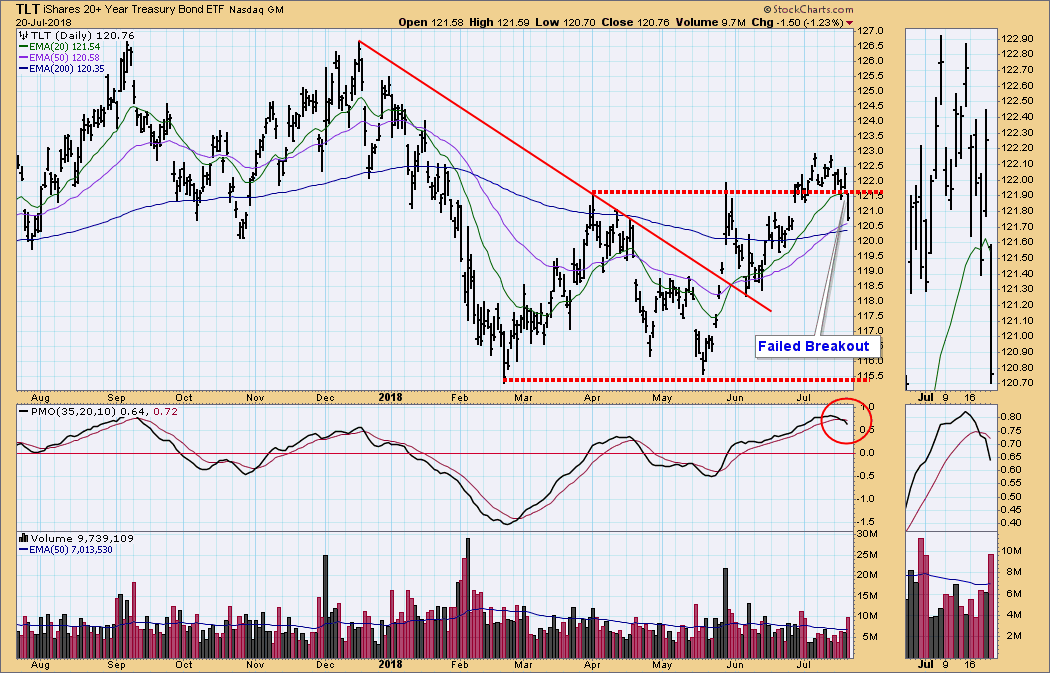Click the TLT ticker symbol in the title

pos(28,9)
